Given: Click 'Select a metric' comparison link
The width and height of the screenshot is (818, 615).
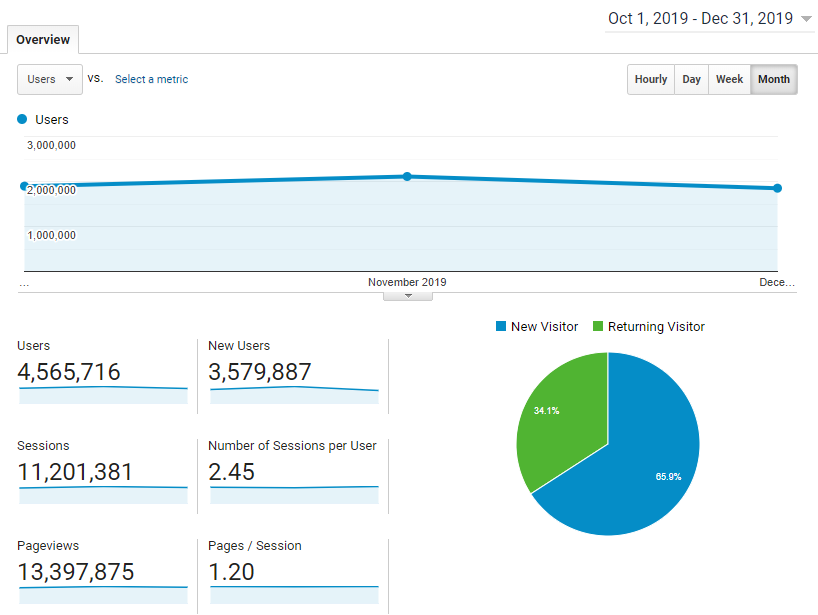Looking at the screenshot, I should [151, 79].
